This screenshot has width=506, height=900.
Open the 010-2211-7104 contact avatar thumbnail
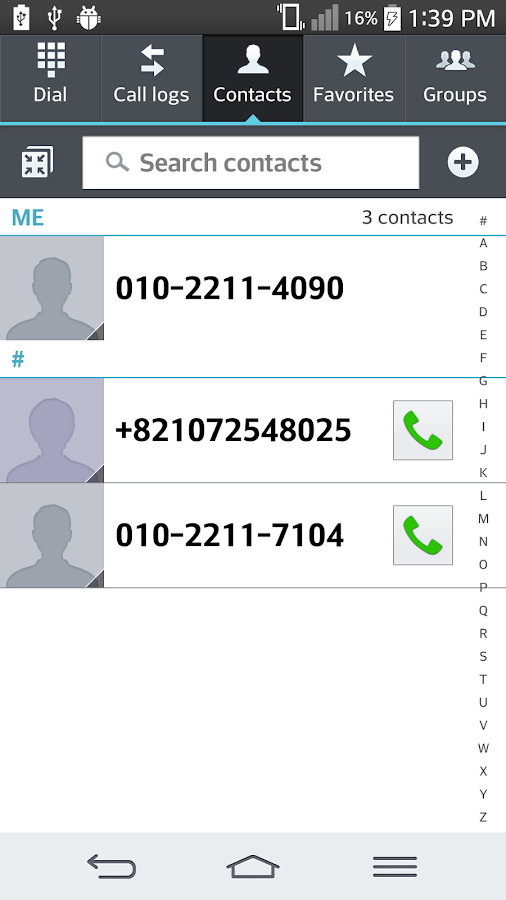tap(52, 536)
